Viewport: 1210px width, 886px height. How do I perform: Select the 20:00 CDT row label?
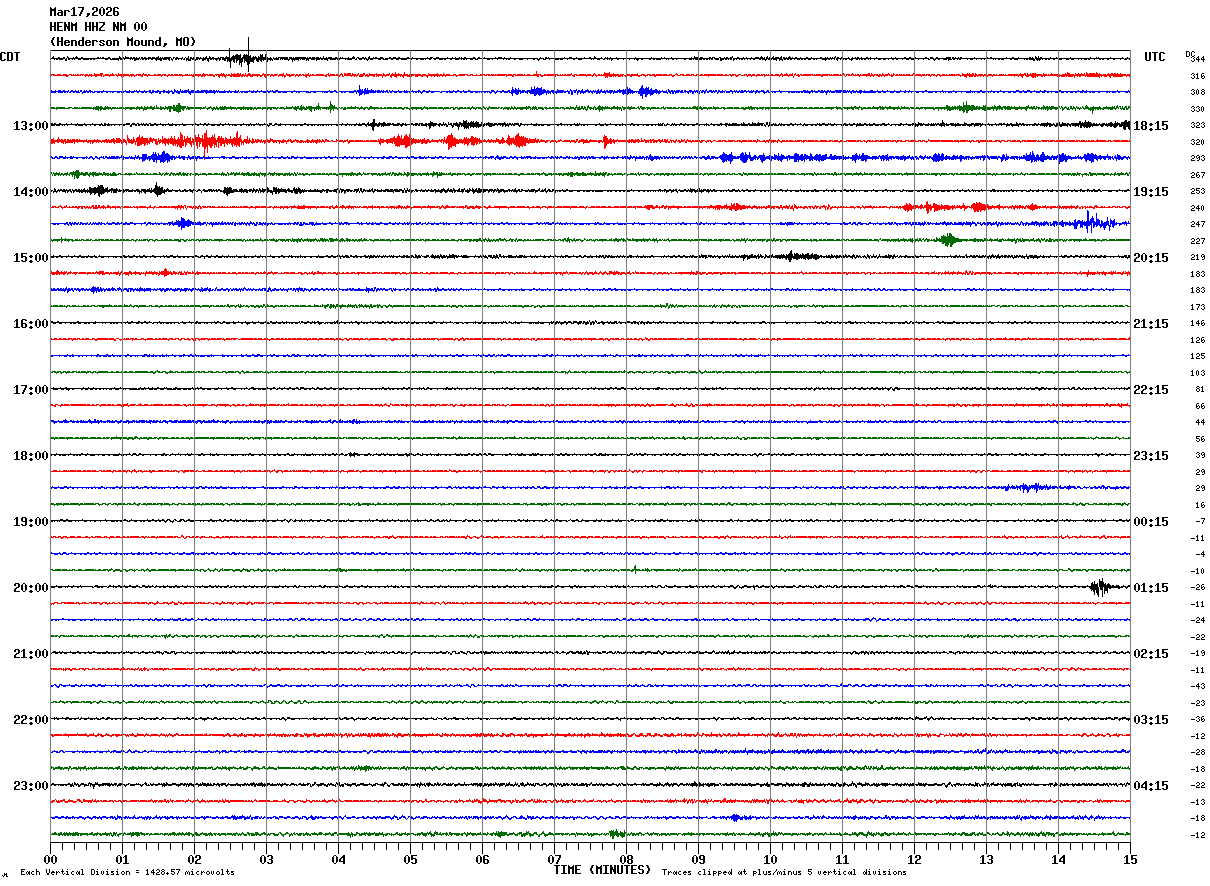[x=30, y=587]
